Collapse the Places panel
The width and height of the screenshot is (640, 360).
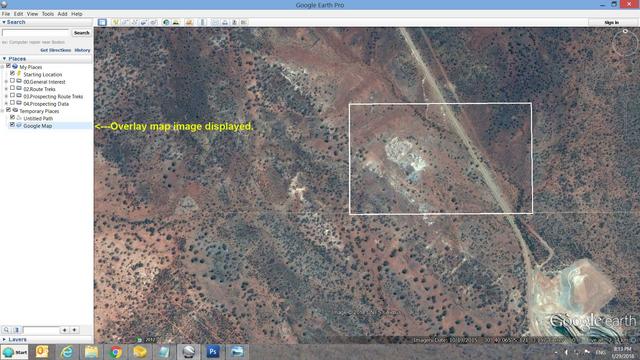point(4,59)
